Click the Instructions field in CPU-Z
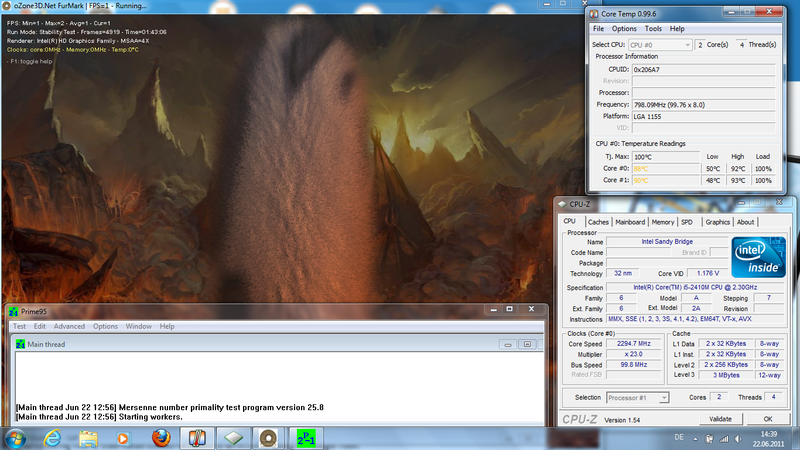Screen dimensions: 800x450 pyautogui.click(x=695, y=319)
